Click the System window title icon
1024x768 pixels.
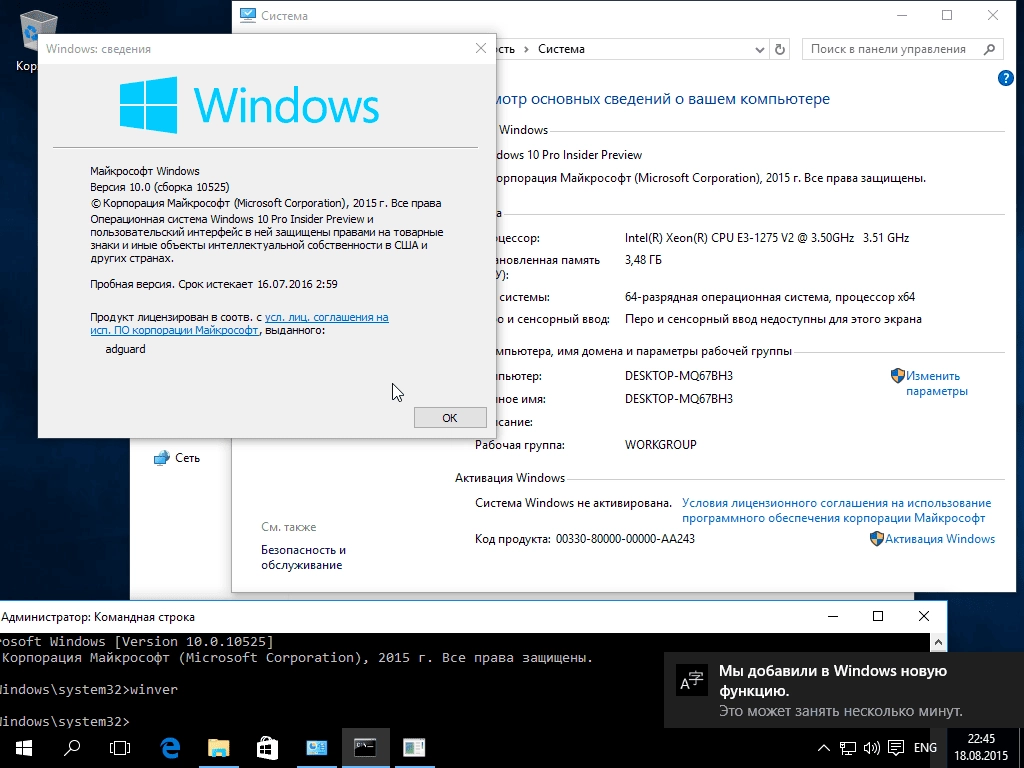coord(248,15)
